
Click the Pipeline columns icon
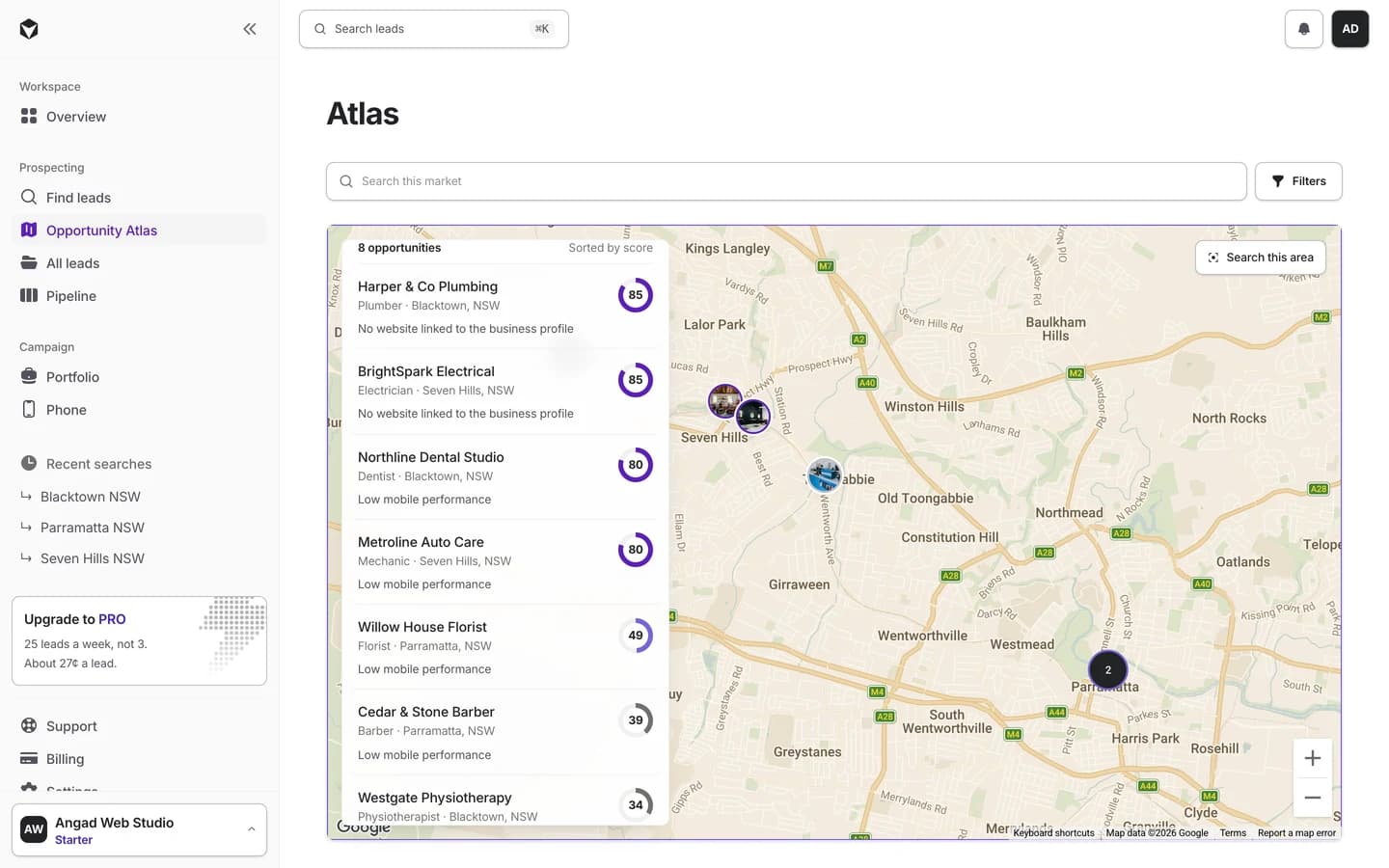[29, 295]
